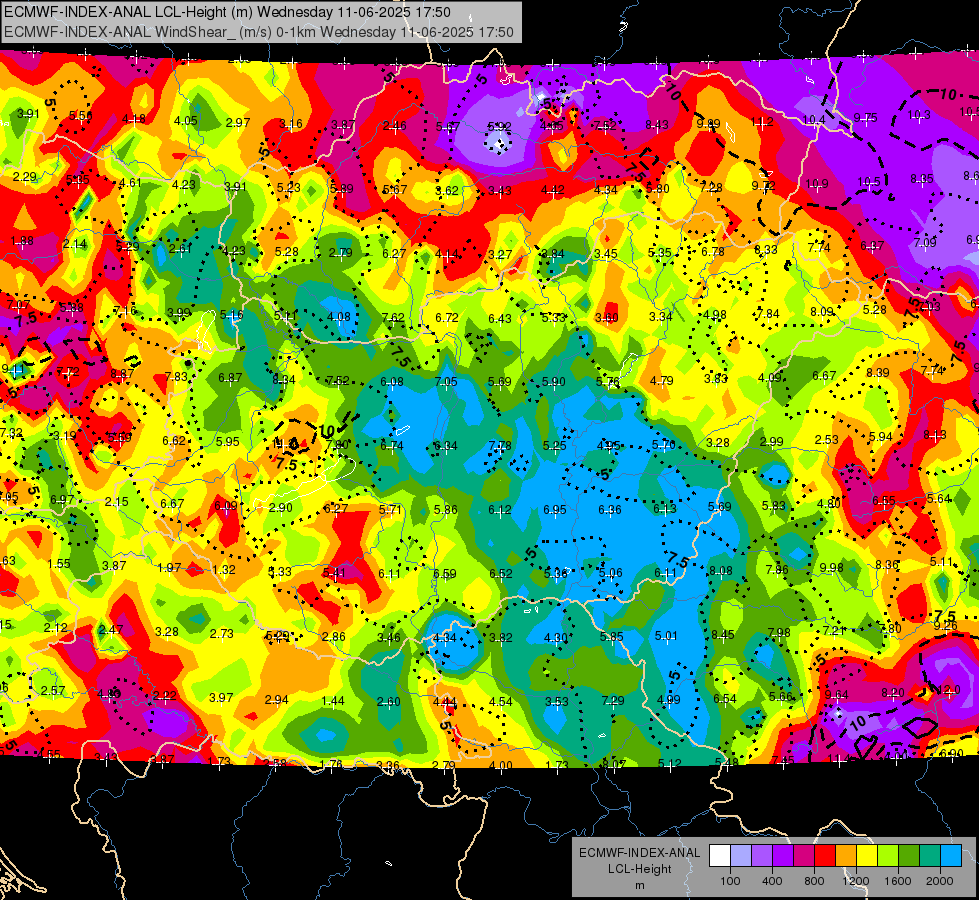Screen dimensions: 979x900
Task: Click the wind shear value '5.01'
Action: (x=666, y=636)
